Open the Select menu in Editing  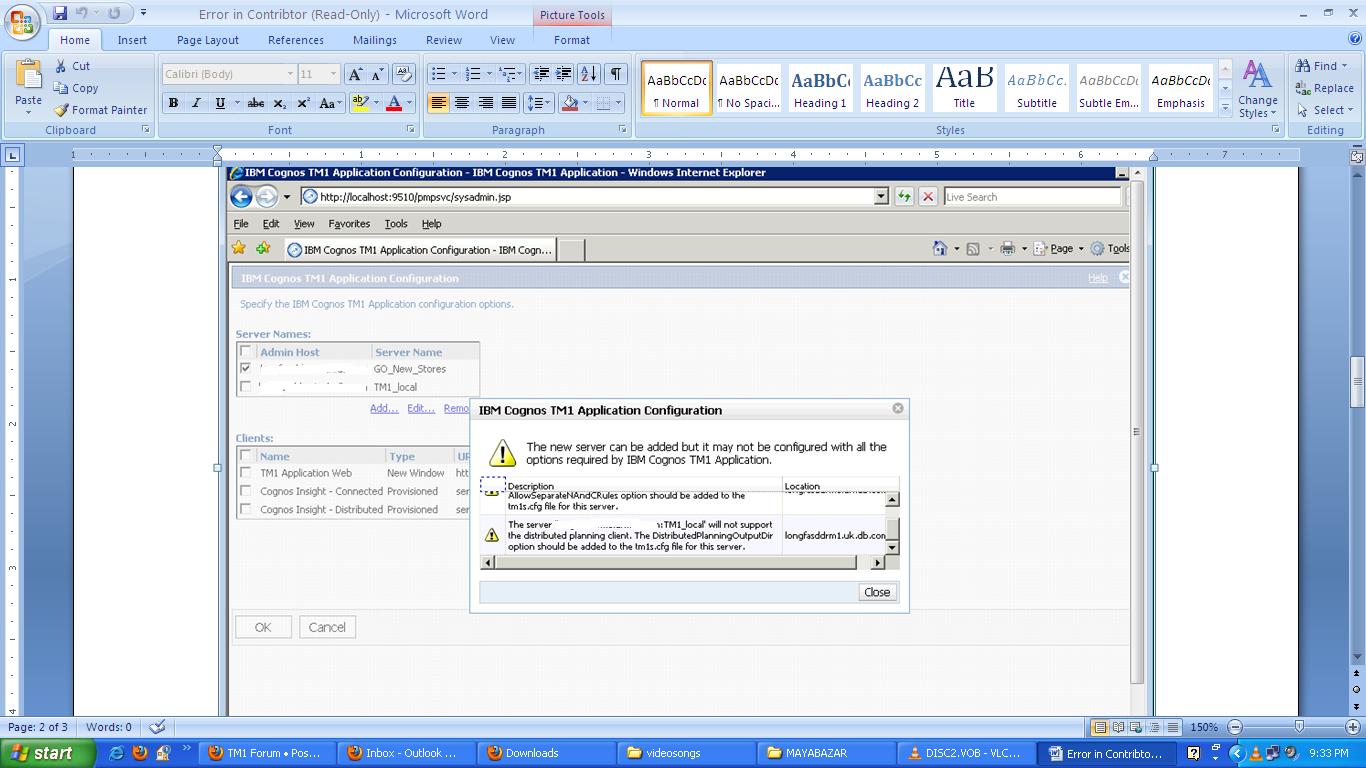1325,110
